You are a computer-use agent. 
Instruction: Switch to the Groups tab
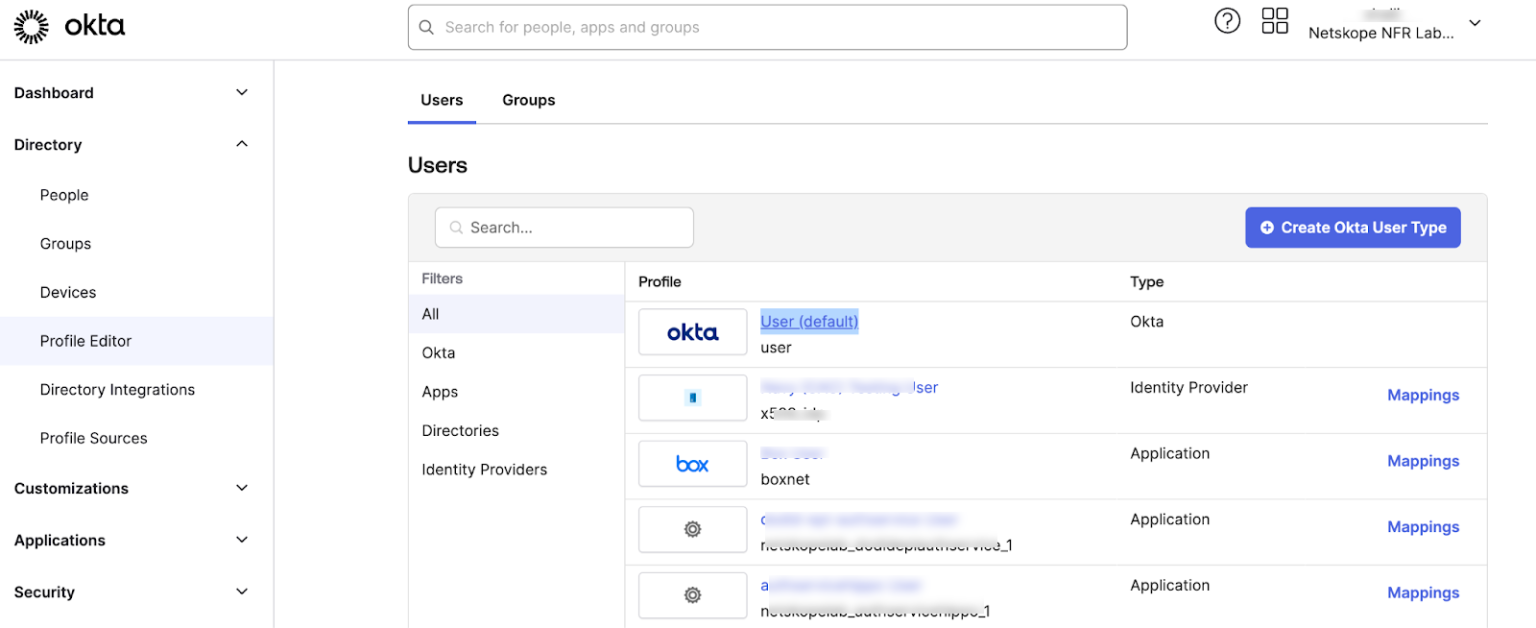pos(528,100)
